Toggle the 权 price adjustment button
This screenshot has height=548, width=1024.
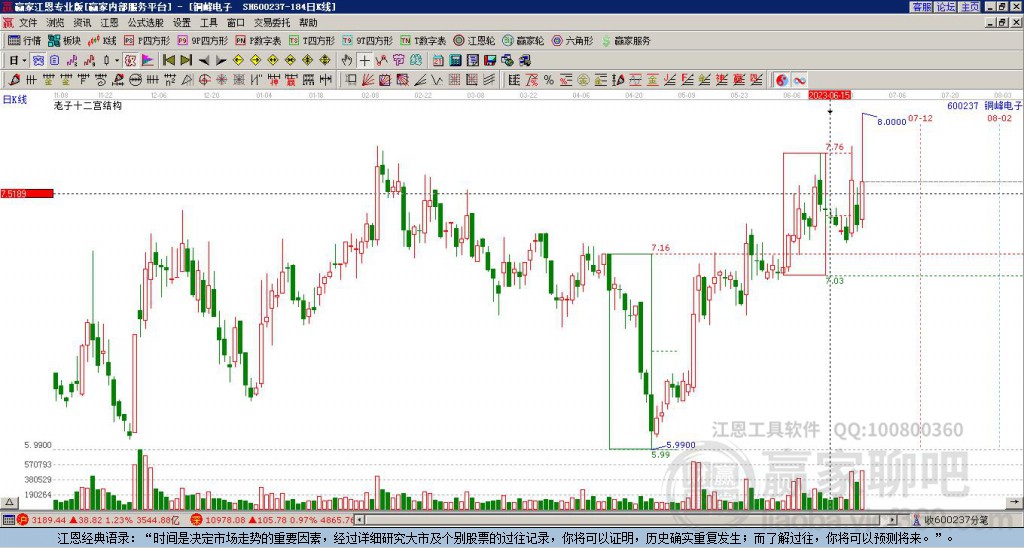pos(130,60)
